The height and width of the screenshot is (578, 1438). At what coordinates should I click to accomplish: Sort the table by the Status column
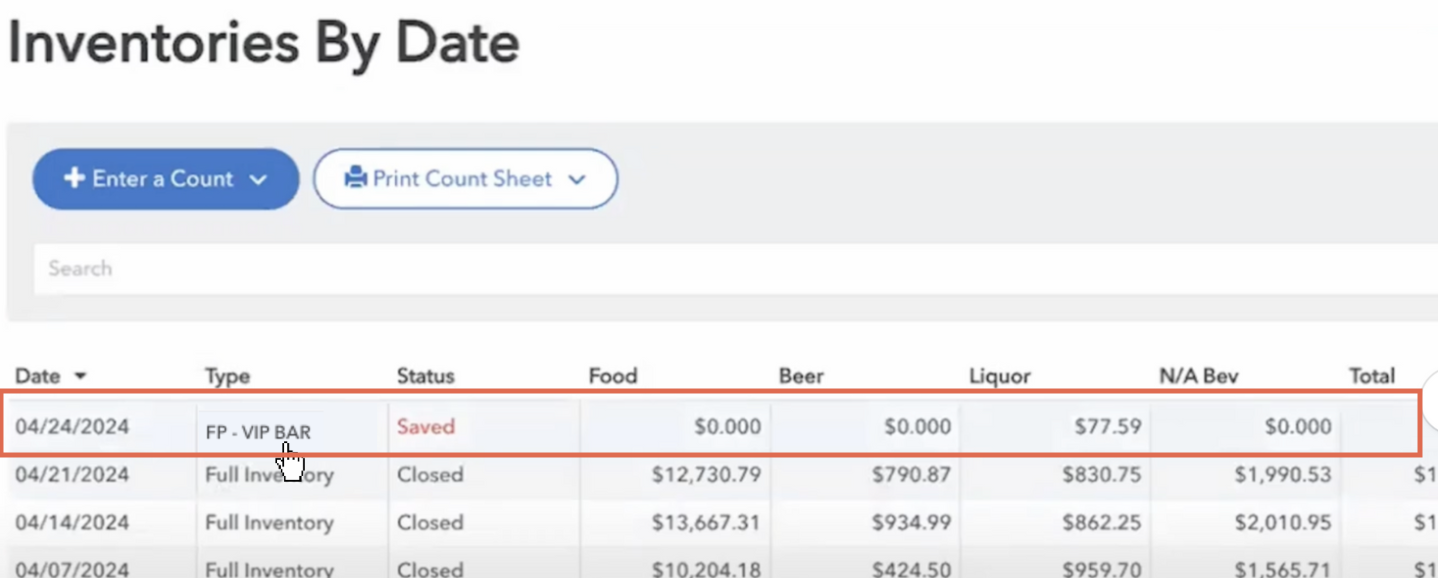pyautogui.click(x=425, y=376)
